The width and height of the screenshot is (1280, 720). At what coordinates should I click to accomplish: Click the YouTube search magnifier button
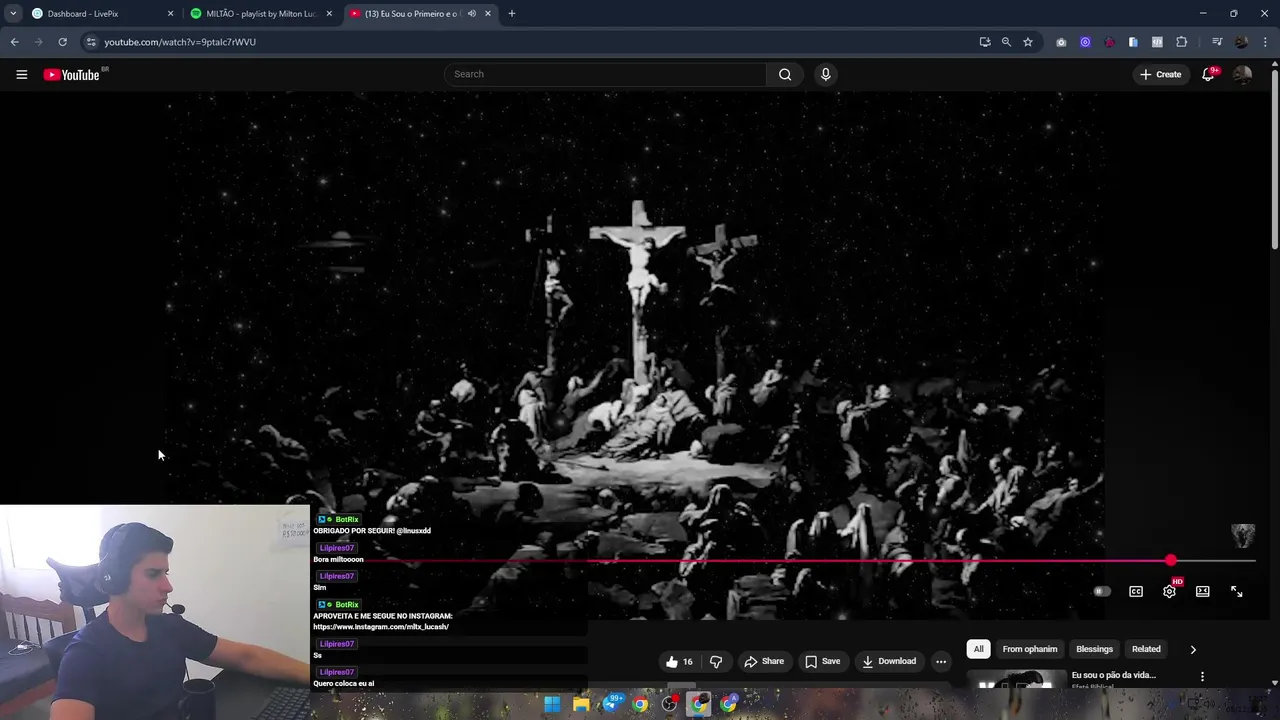pos(785,74)
